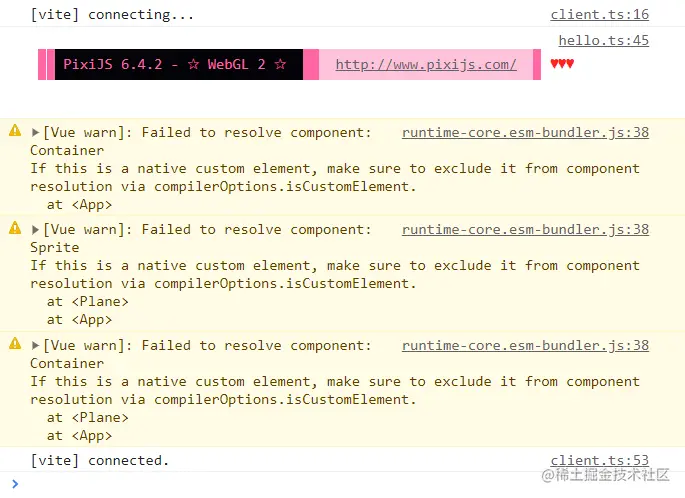Expand the Sprite Vue warning
Screen dimensions: 685x498
click(x=35, y=229)
